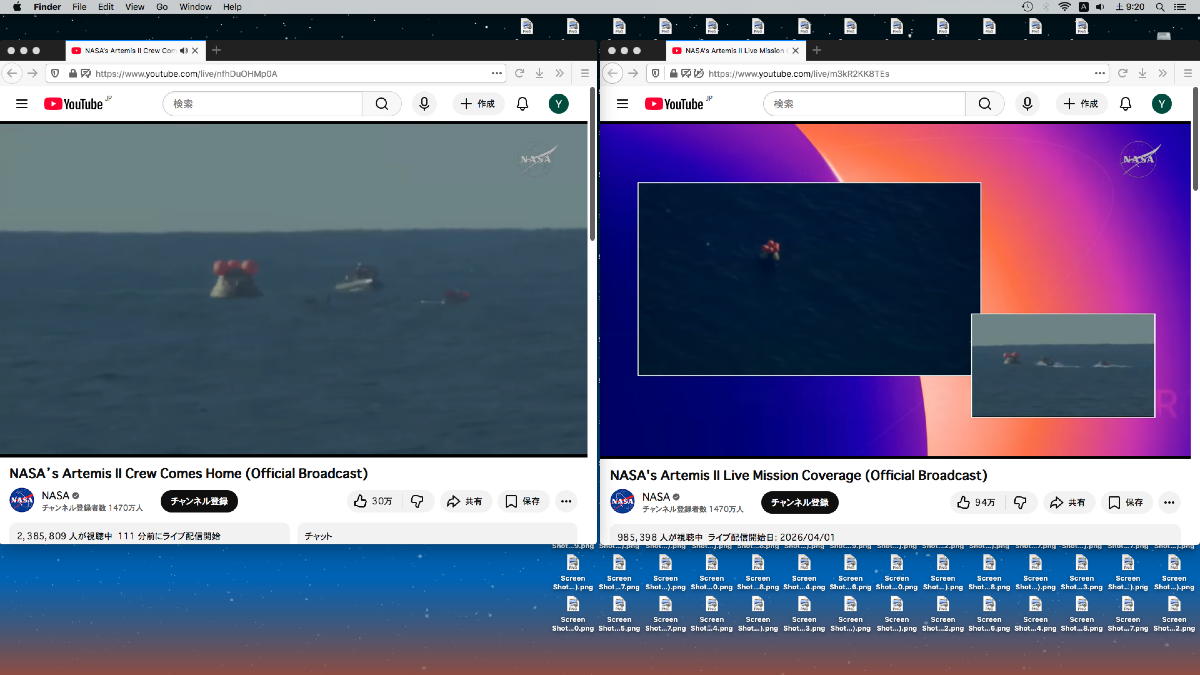Open the Edit menu in menu bar
This screenshot has width=1200, height=675.
pyautogui.click(x=105, y=6)
